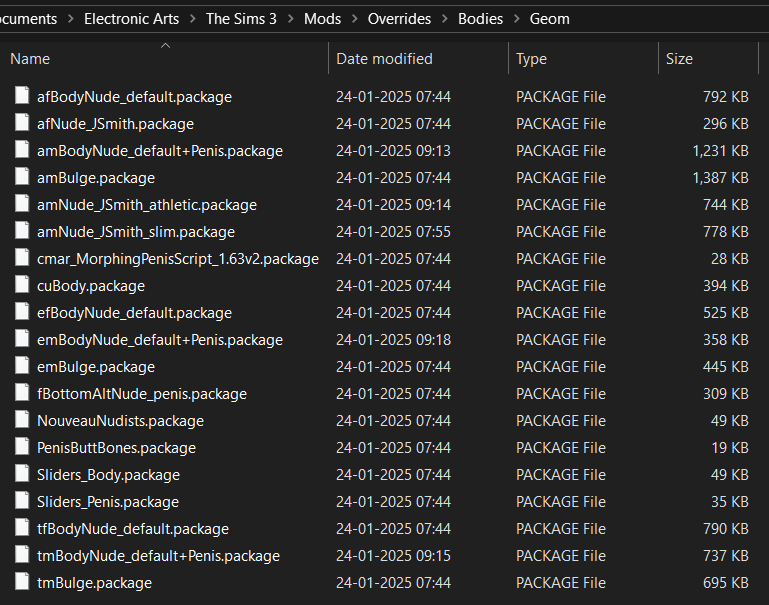Select file name cuBody.package

tap(91, 286)
